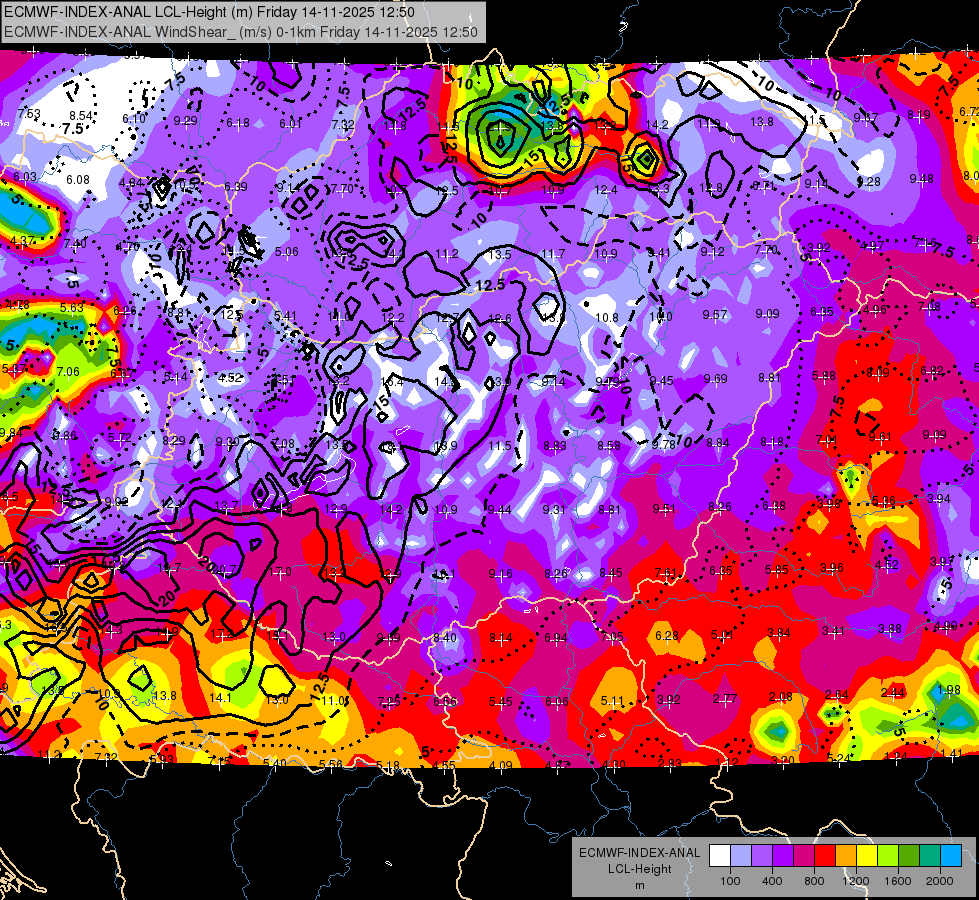Click legend tick label 400
Screen dimensions: 979x900
click(772, 881)
